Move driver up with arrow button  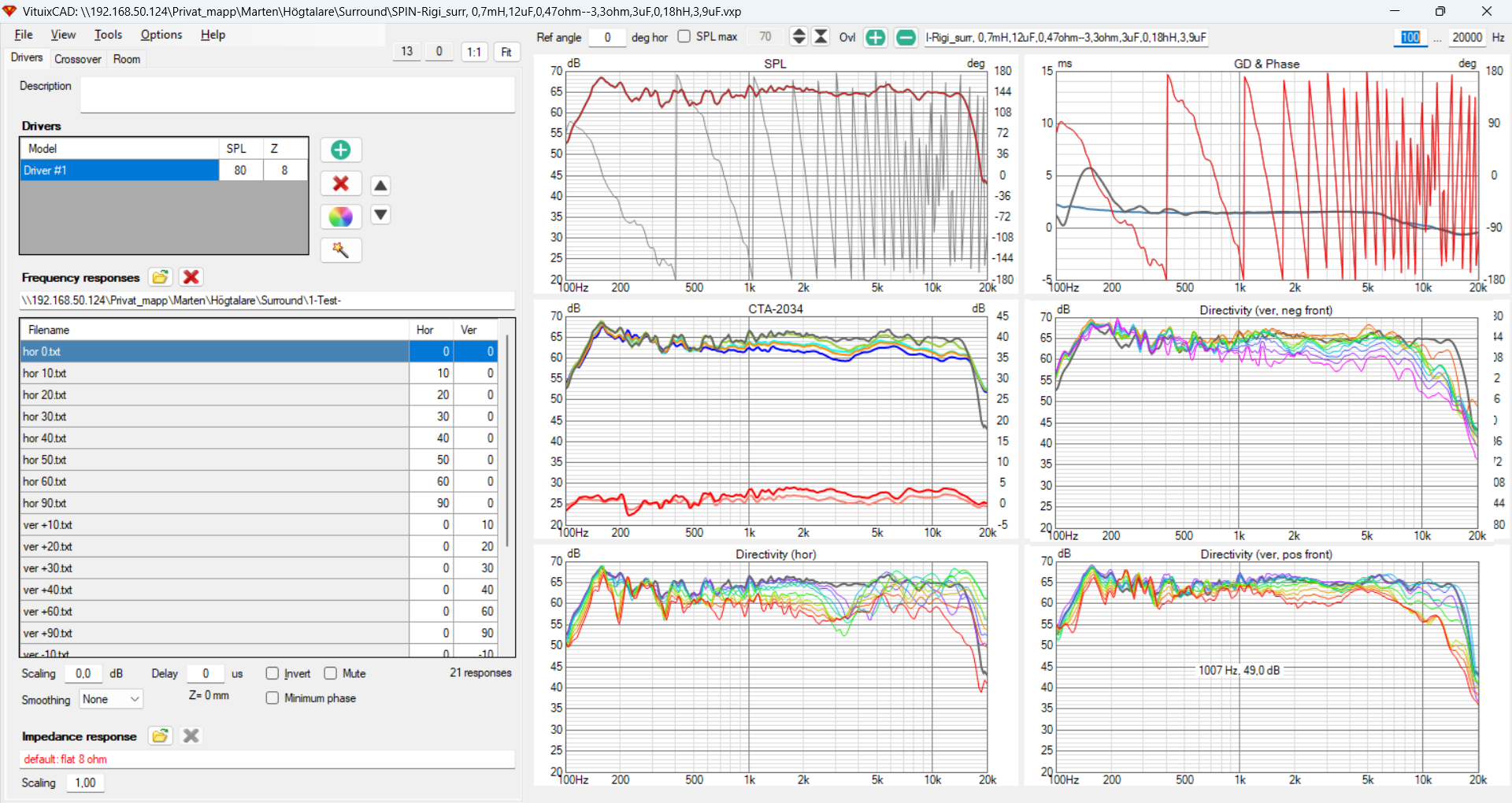380,186
